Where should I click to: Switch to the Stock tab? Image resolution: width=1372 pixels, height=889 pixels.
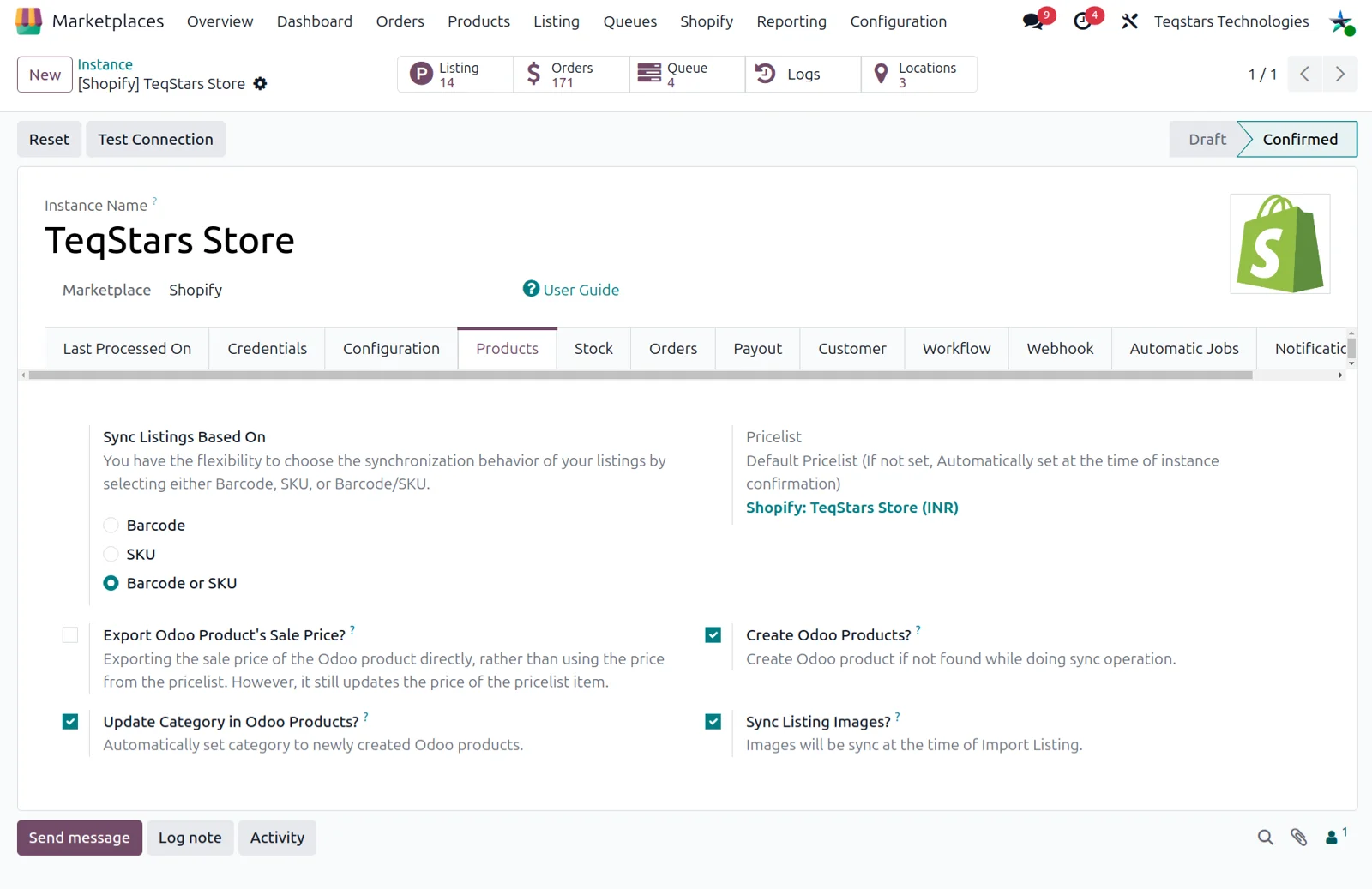[x=593, y=349]
